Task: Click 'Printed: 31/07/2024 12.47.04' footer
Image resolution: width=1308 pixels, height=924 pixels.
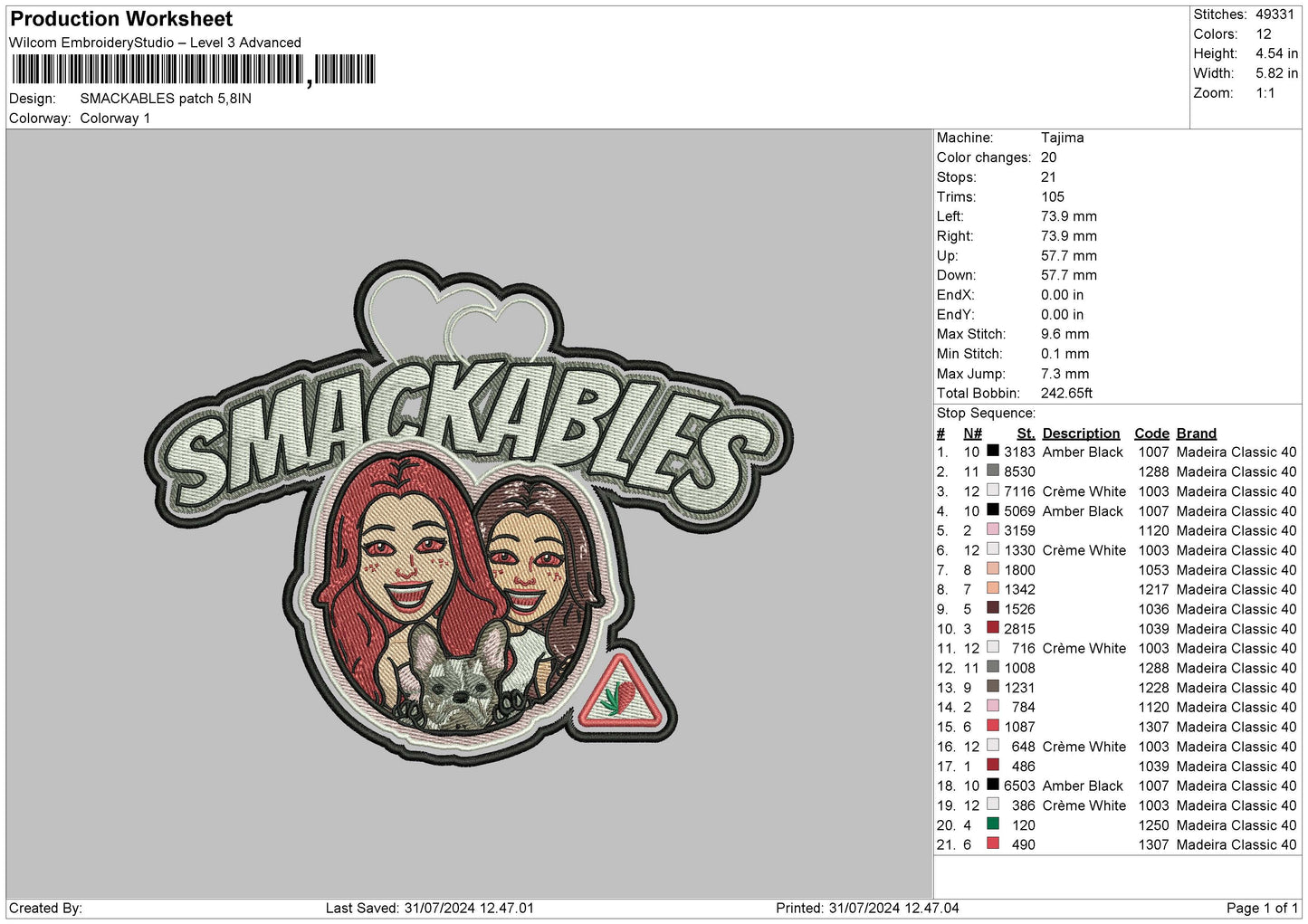Action: click(867, 908)
